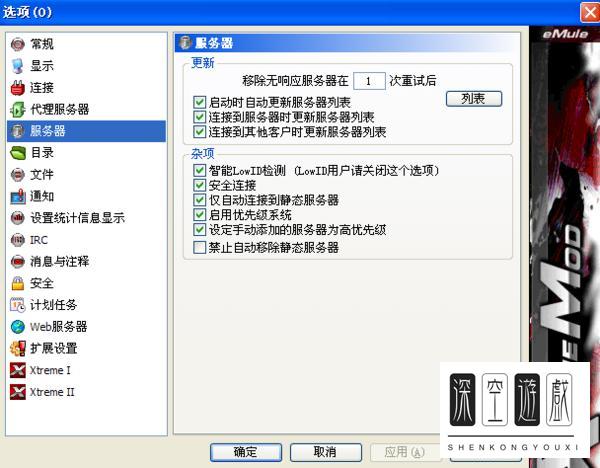Click the Xtreme II red X icon
This screenshot has height=468, width=600.
[x=18, y=392]
